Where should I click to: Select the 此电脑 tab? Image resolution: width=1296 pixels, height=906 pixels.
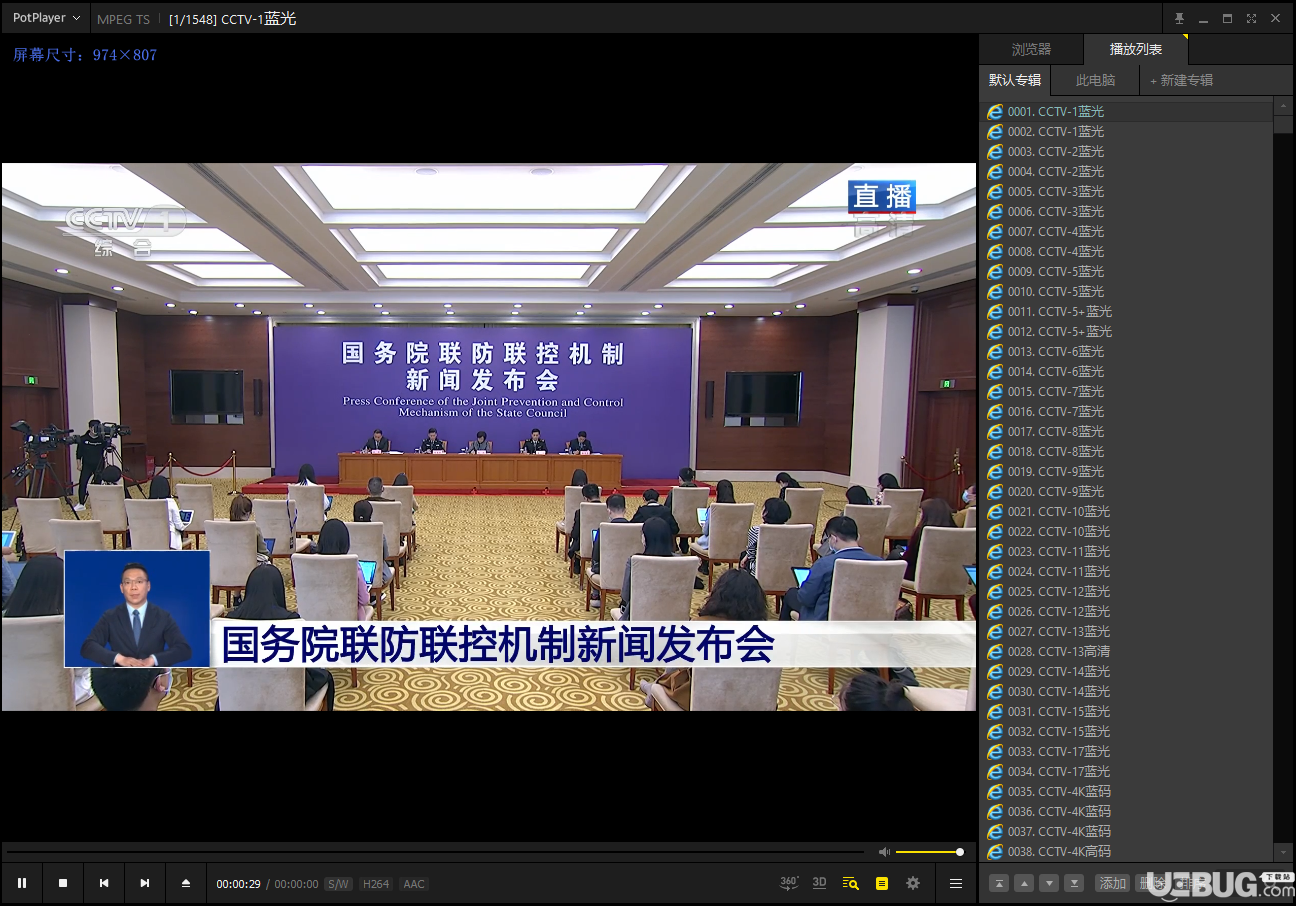point(1095,80)
